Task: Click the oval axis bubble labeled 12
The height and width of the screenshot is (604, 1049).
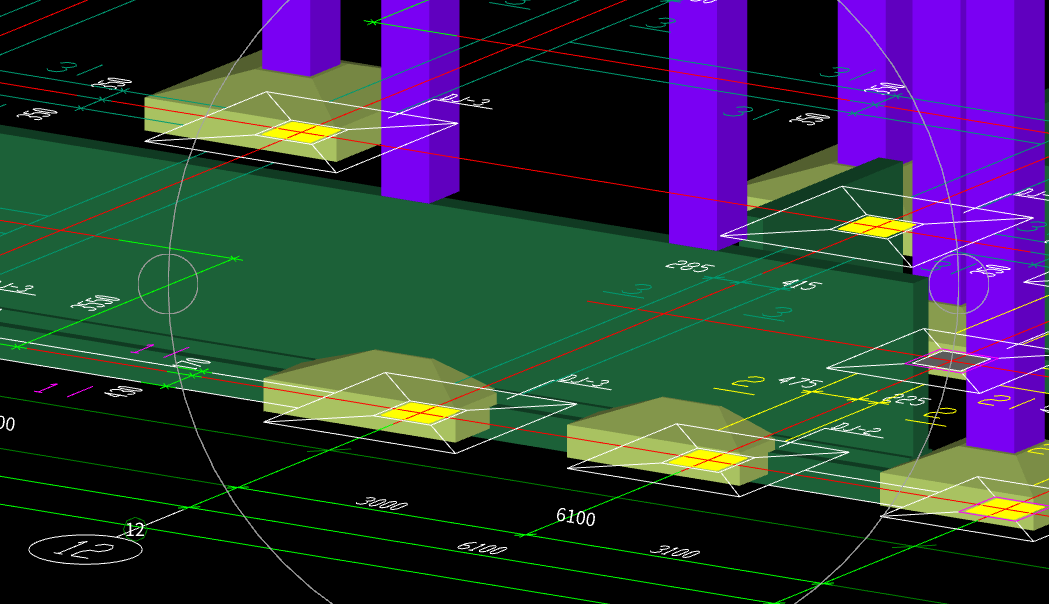Action: pyautogui.click(x=86, y=550)
